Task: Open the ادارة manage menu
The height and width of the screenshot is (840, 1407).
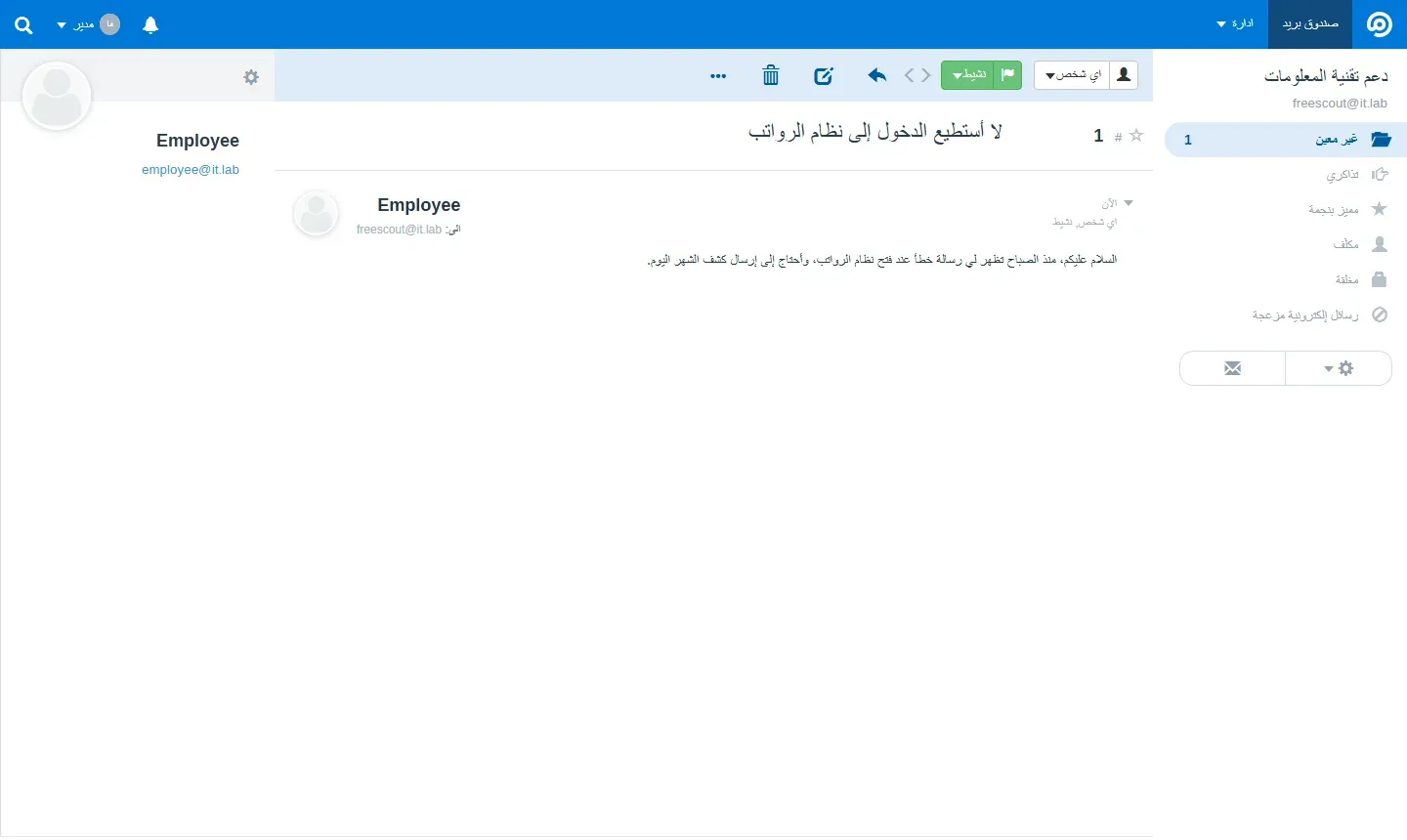Action: (x=1236, y=24)
